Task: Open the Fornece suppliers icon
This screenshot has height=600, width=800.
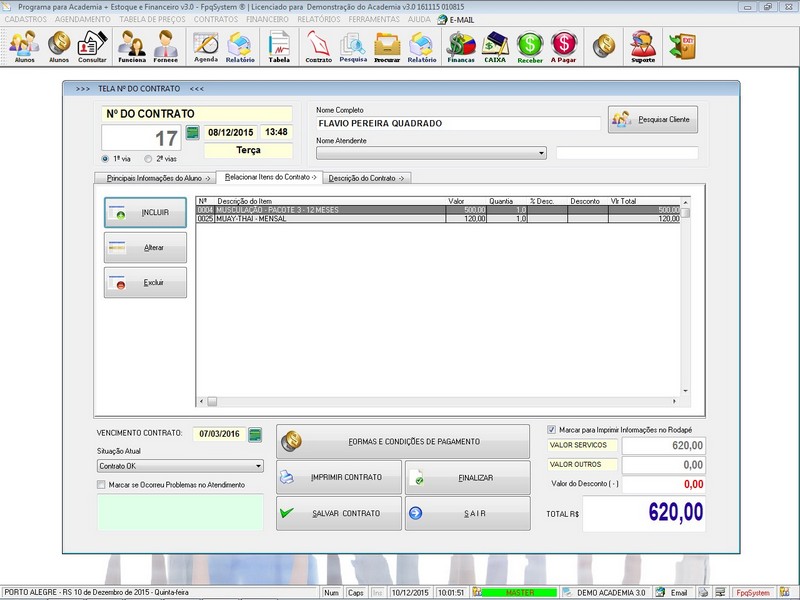Action: (x=165, y=46)
